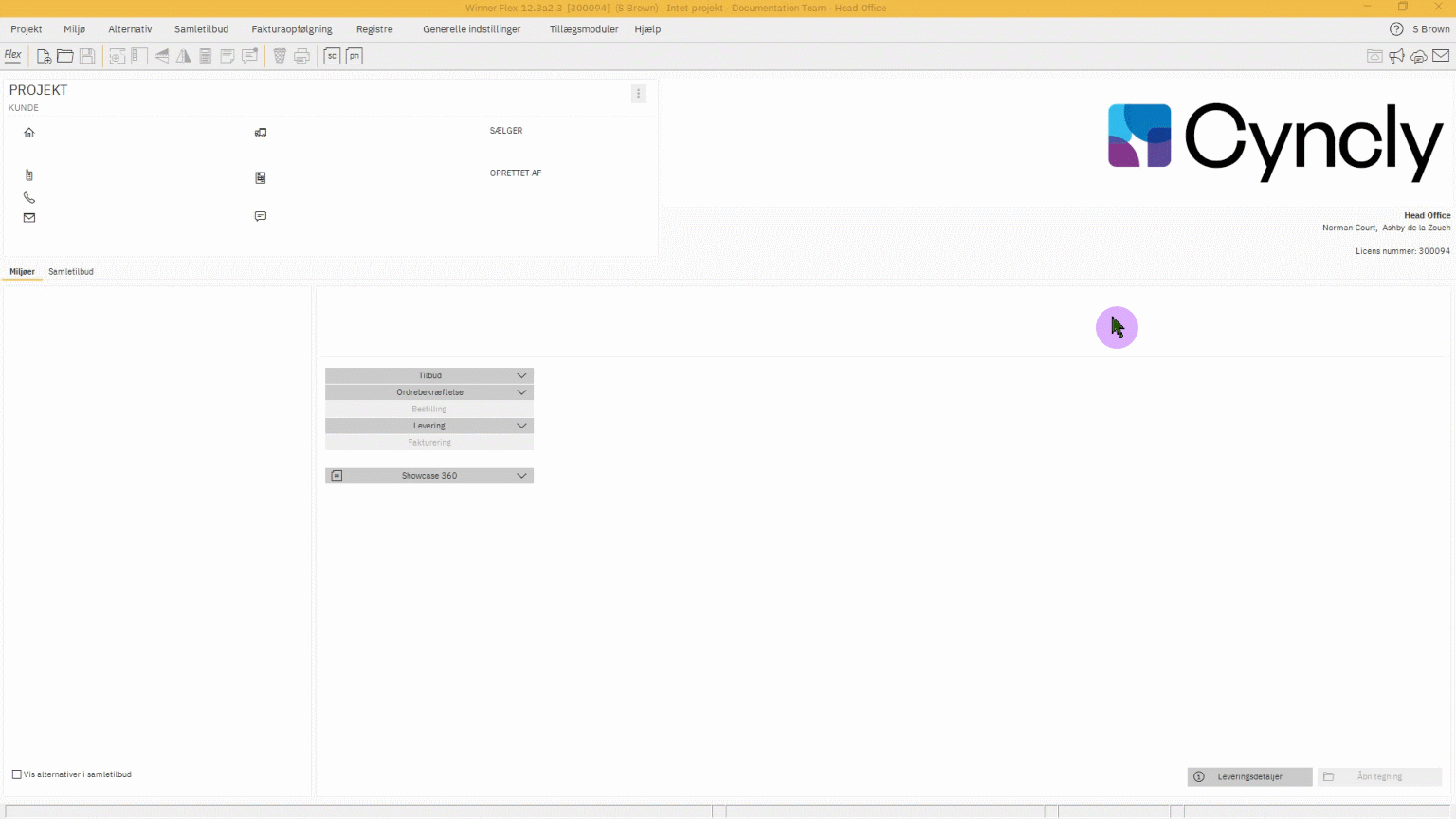The image size is (1456, 819).
Task: Switch to the Samletilbud tab
Action: pyautogui.click(x=71, y=272)
